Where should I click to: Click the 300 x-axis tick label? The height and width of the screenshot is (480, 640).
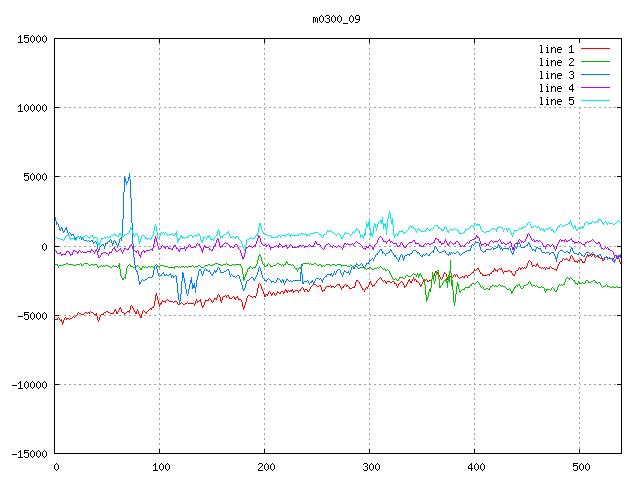[x=369, y=467]
